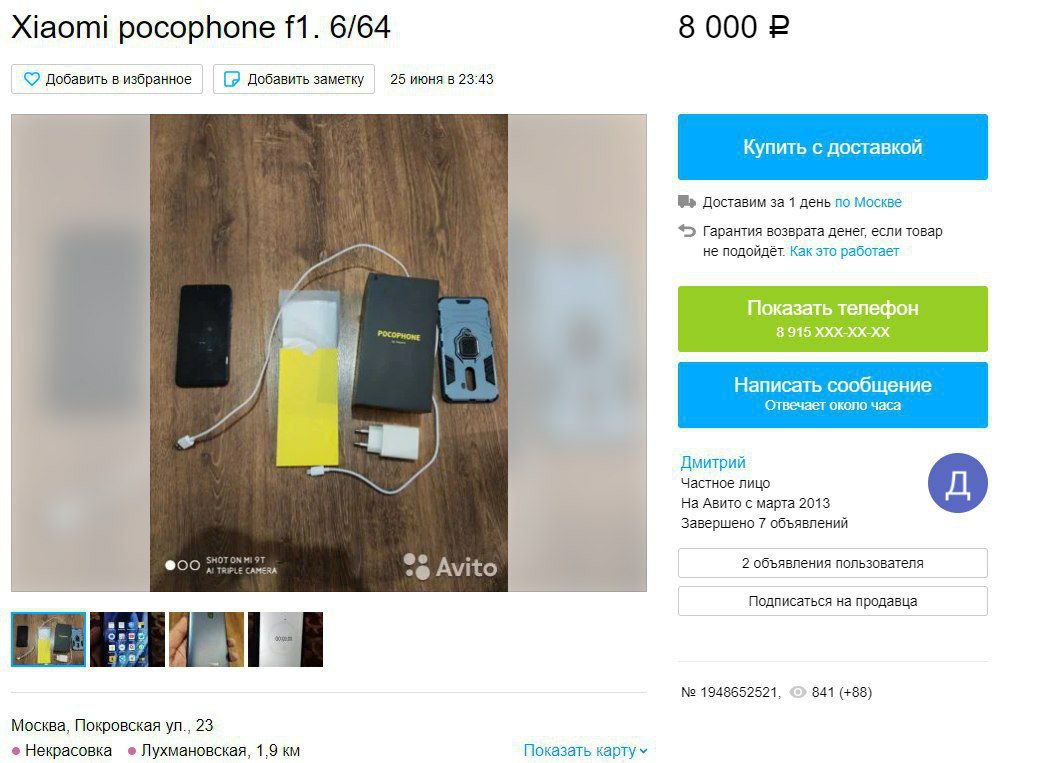Click the delivery truck icon
Viewport: 1059px width, 763px height.
pos(687,201)
